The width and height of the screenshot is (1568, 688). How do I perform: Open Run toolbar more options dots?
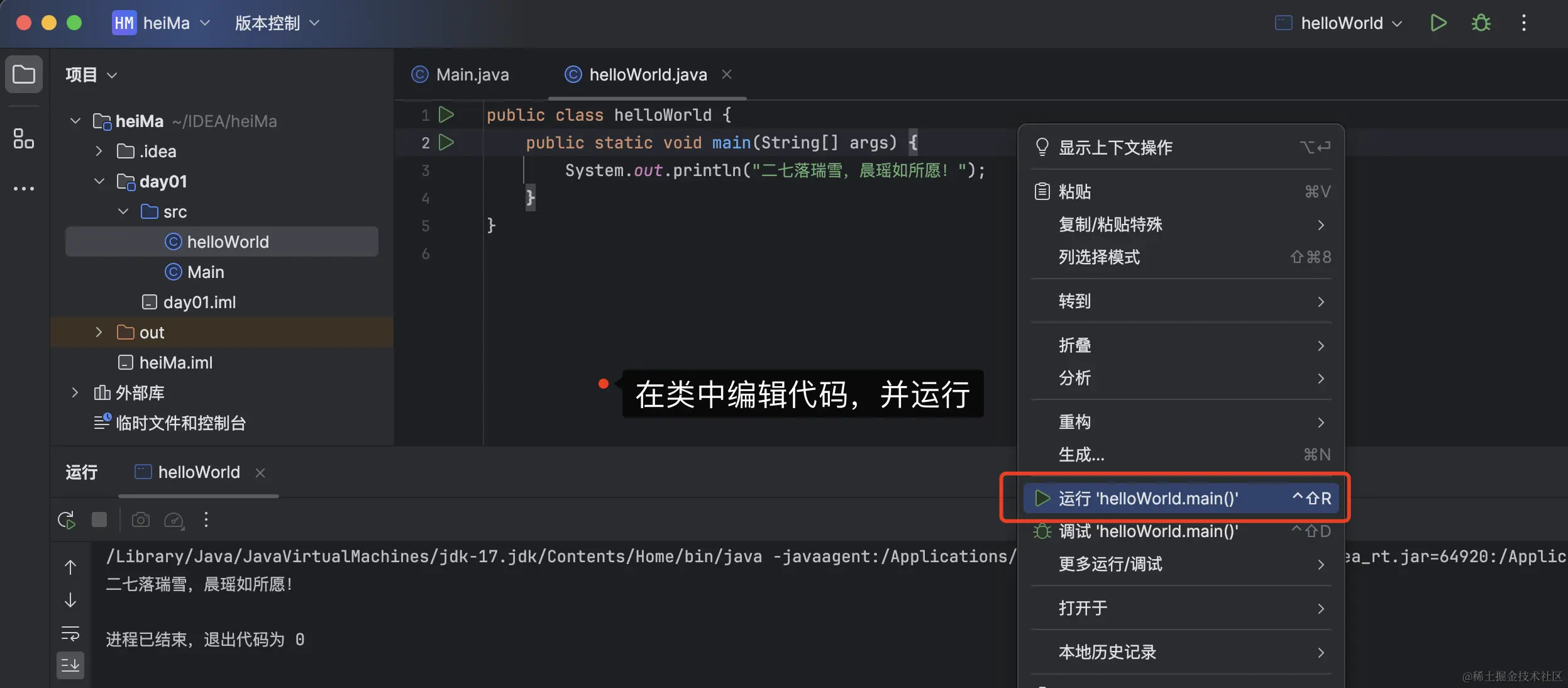(x=206, y=519)
